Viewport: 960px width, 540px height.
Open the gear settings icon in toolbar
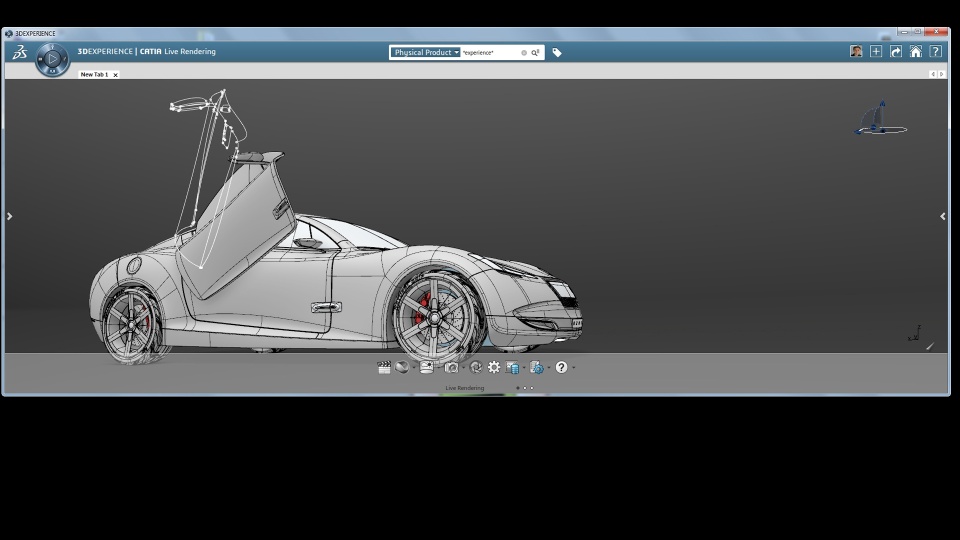click(494, 367)
